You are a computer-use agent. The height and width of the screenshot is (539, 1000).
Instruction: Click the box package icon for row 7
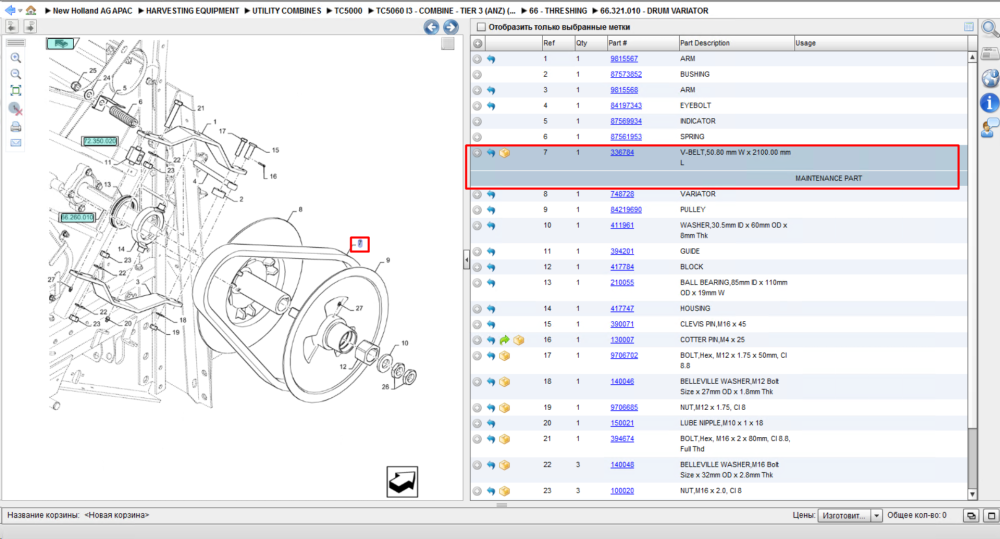pyautogui.click(x=504, y=153)
